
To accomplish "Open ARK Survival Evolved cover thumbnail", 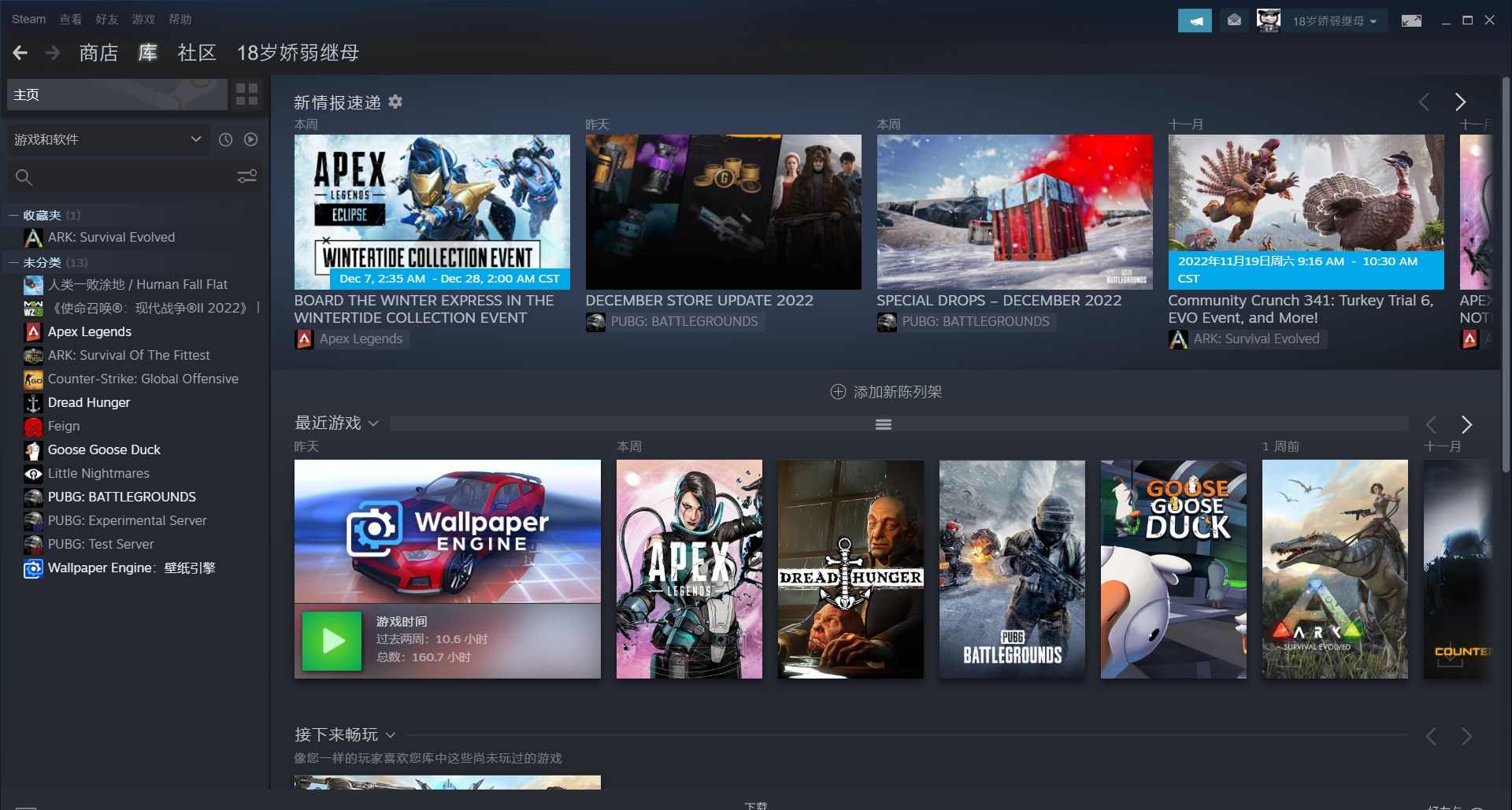I will (1335, 569).
